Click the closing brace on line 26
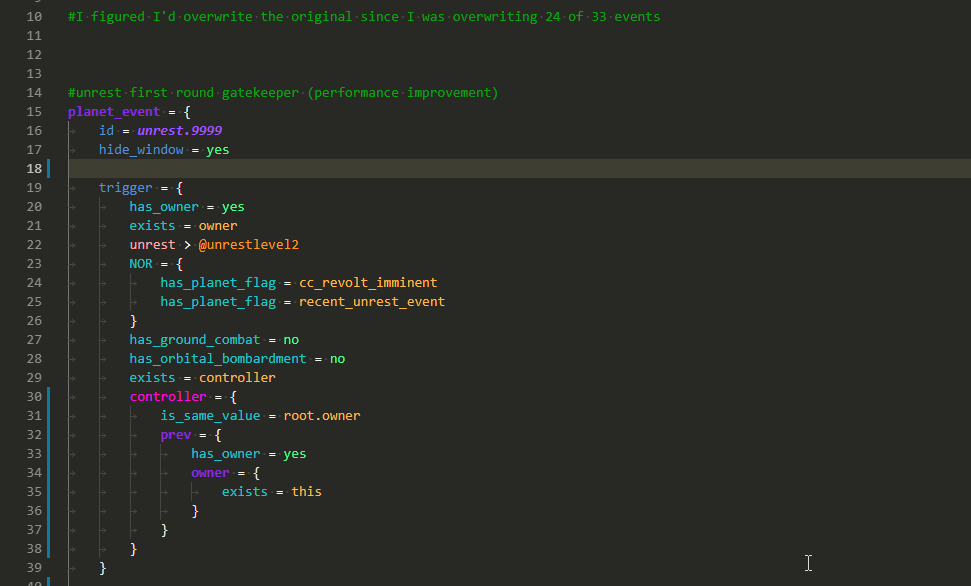Viewport: 971px width, 586px height. click(133, 321)
